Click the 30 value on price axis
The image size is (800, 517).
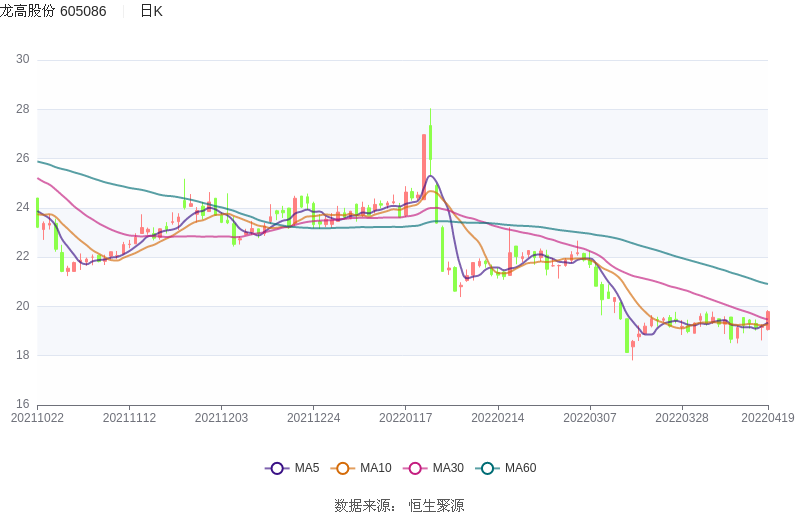pos(22,60)
